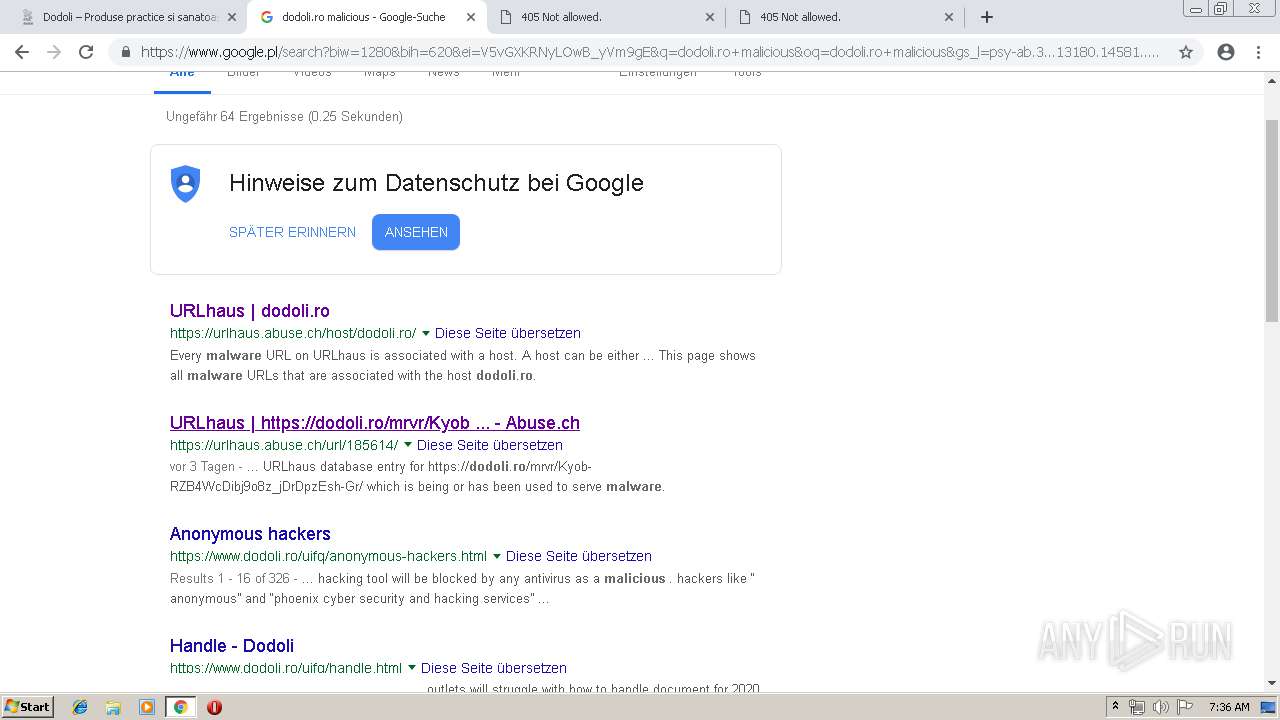The height and width of the screenshot is (720, 1280).
Task: Open the red stop-sign taskbar icon
Action: (214, 707)
